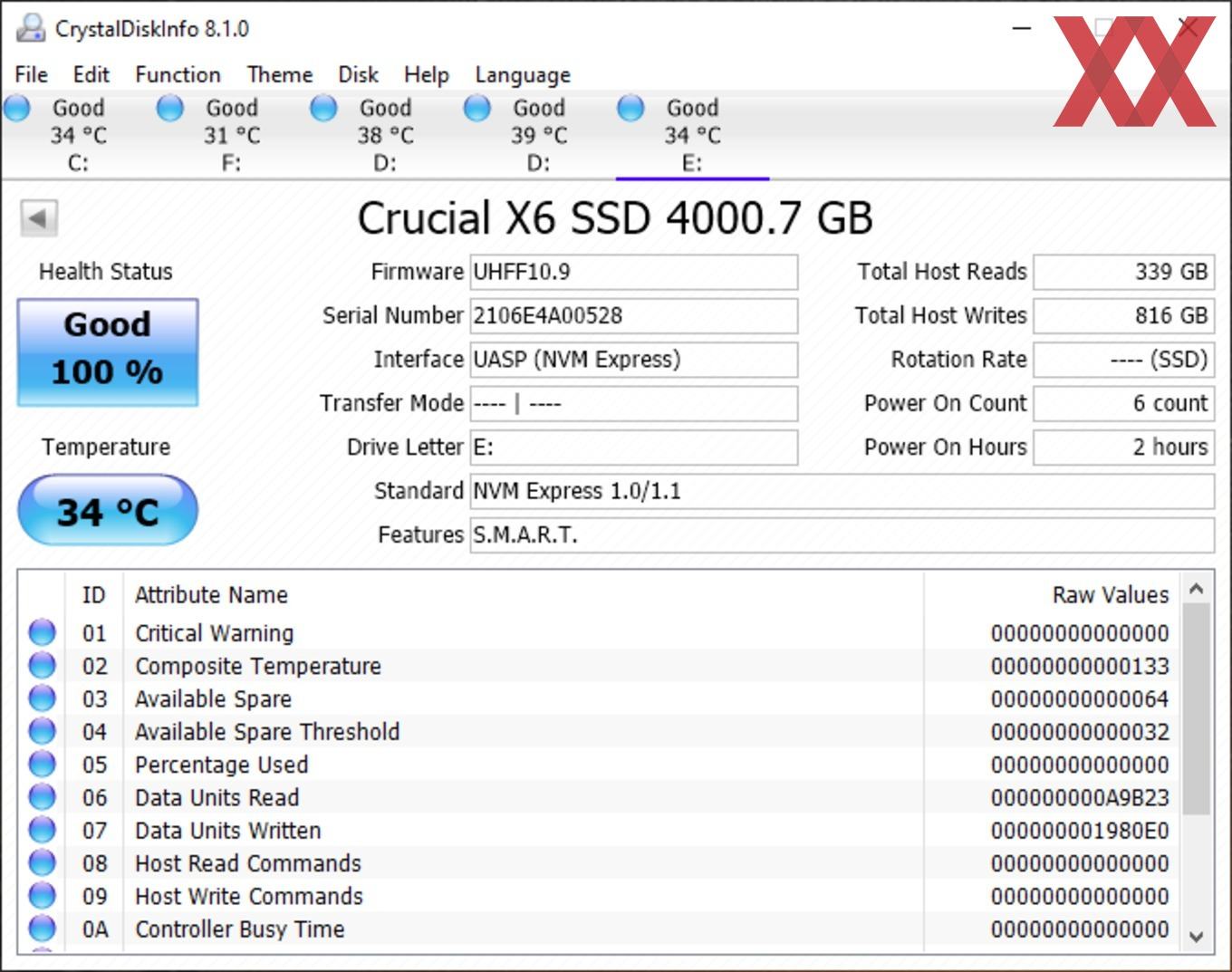Click the Attribute Name column header
Image resolution: width=1232 pixels, height=972 pixels.
pos(523,595)
